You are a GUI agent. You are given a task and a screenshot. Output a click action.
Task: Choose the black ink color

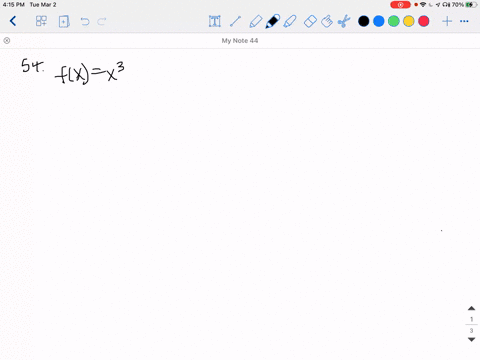click(x=364, y=21)
